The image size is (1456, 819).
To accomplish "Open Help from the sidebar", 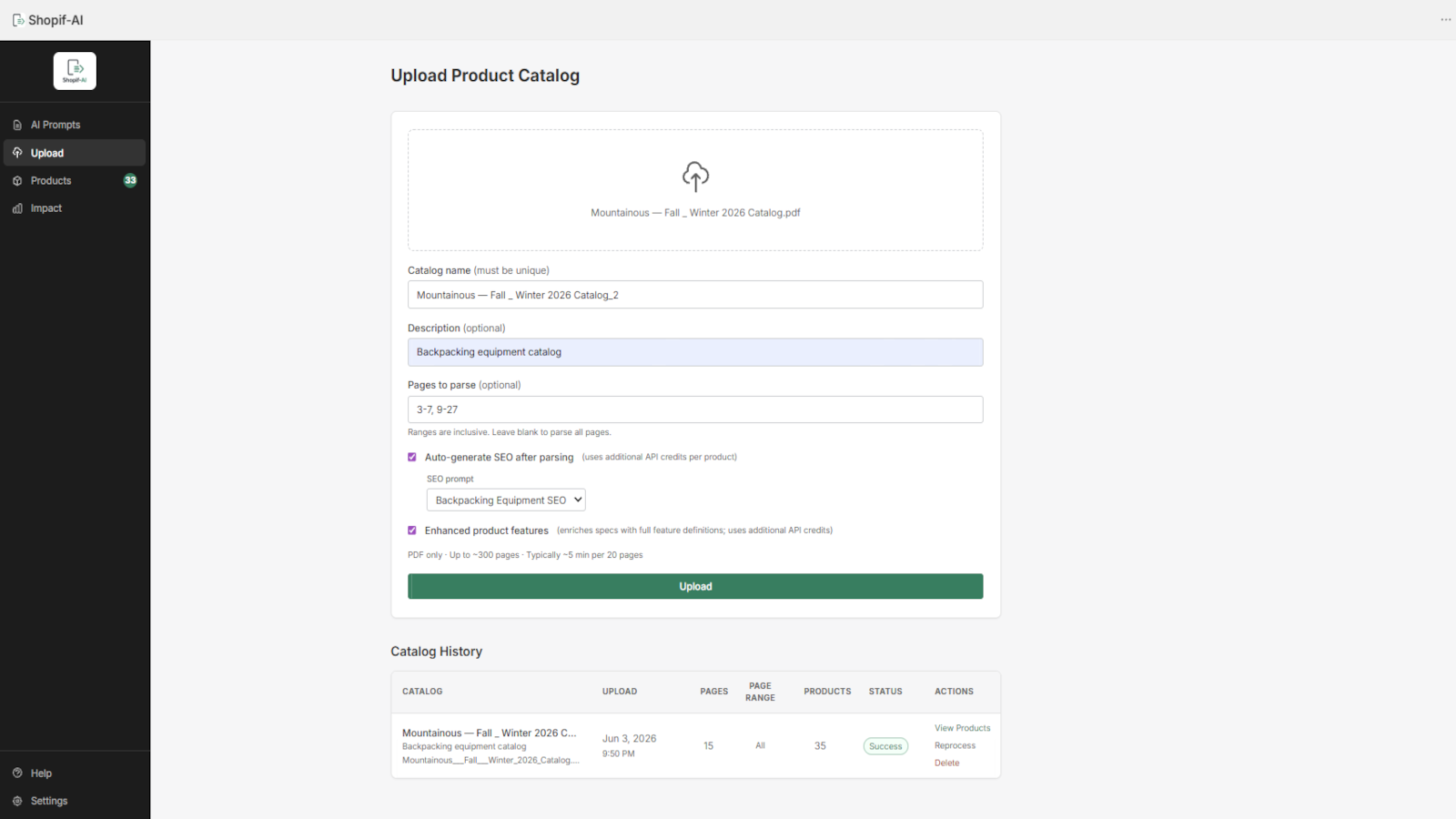I will [x=75, y=773].
